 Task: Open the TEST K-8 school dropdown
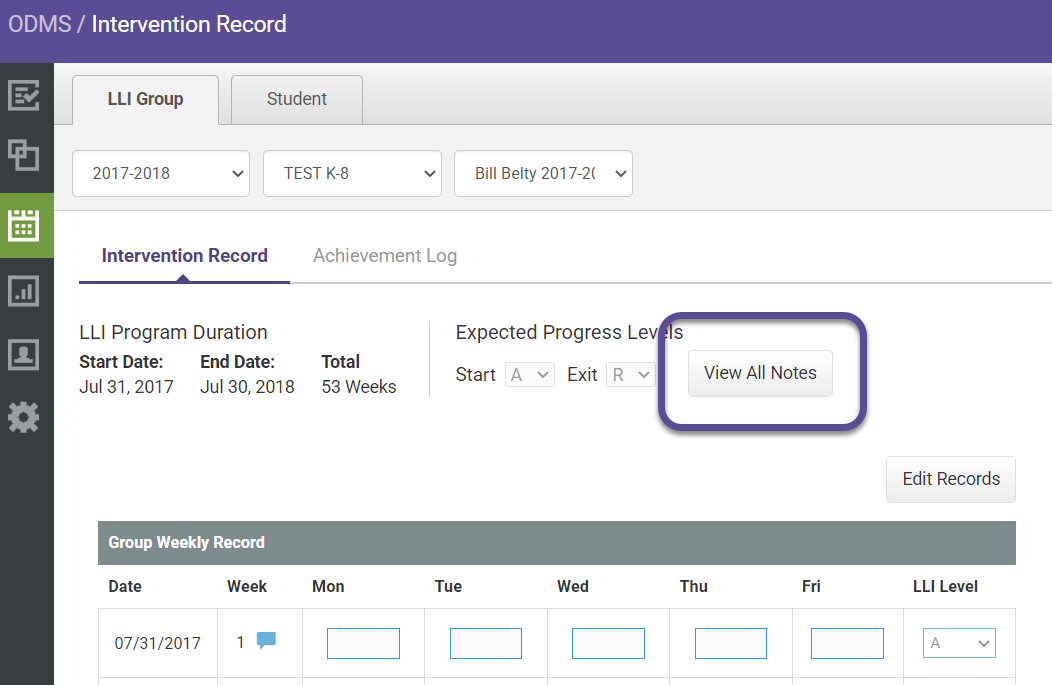(352, 173)
